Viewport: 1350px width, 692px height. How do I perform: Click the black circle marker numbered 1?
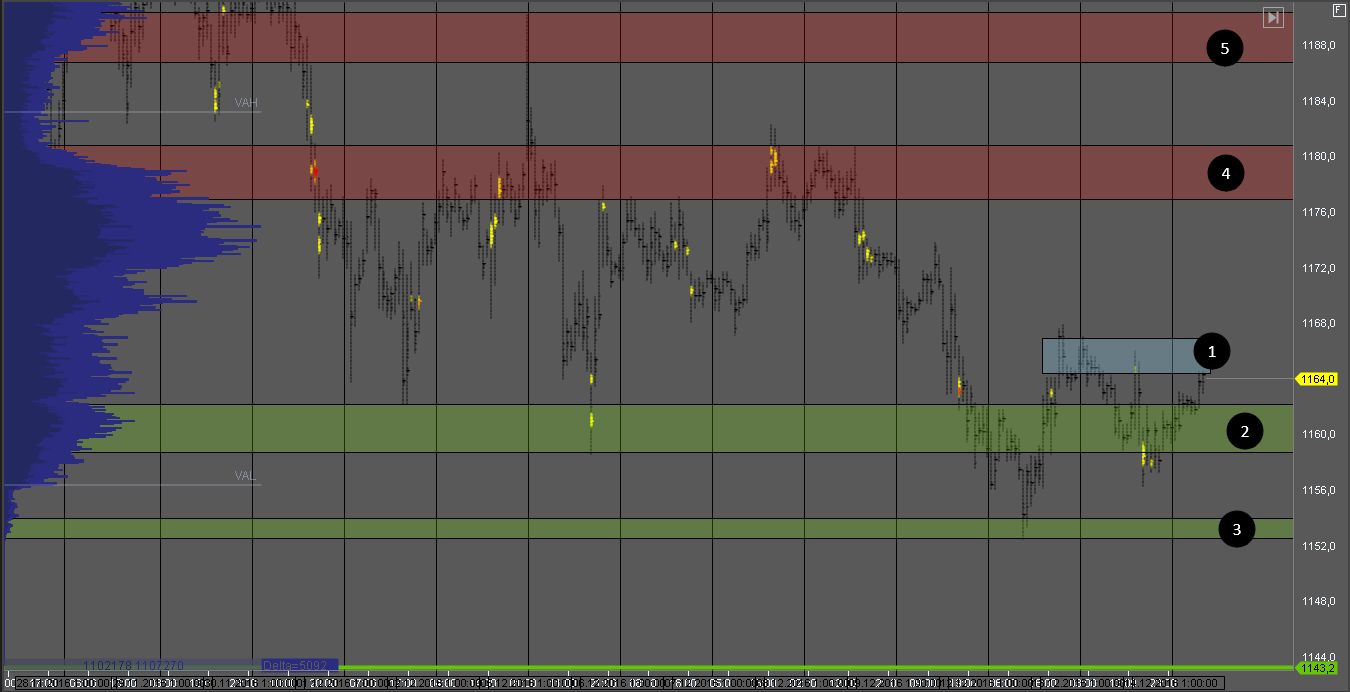1212,351
